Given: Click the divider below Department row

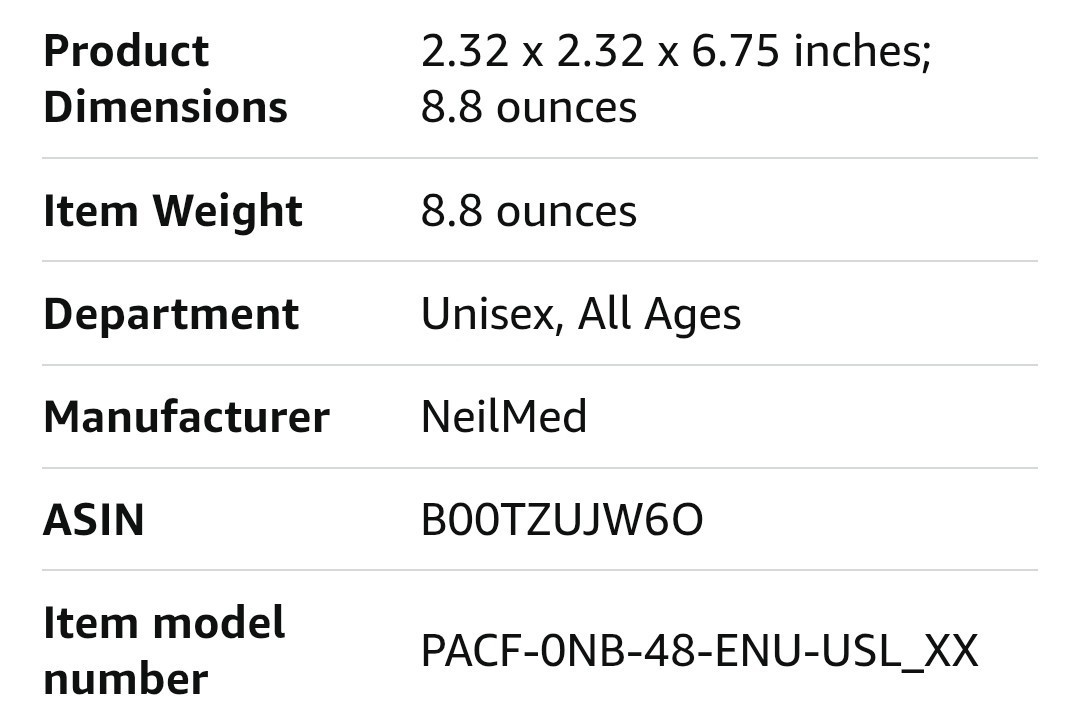Looking at the screenshot, I should pyautogui.click(x=540, y=365).
